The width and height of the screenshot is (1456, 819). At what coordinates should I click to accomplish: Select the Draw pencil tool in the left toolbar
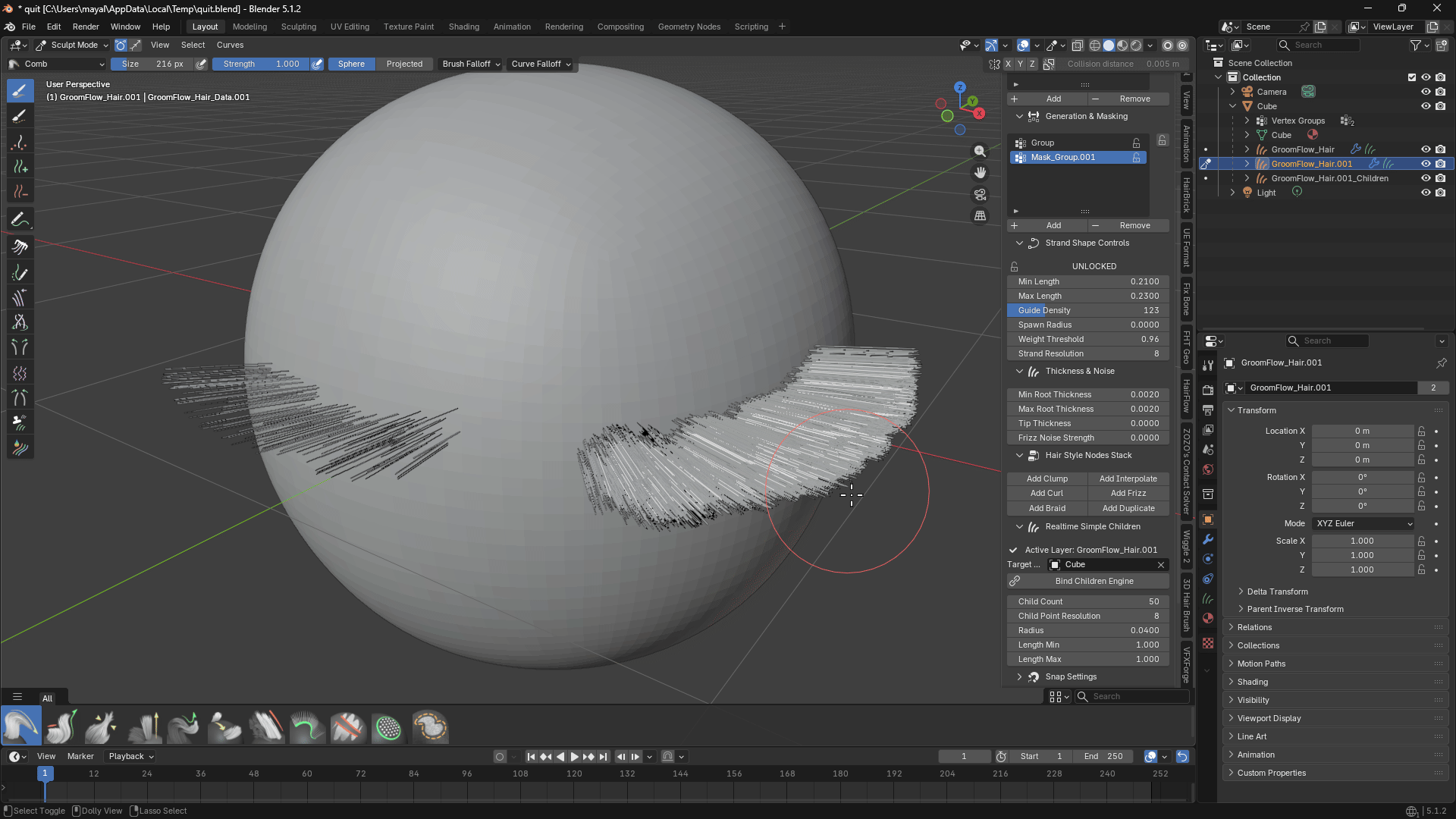20,219
